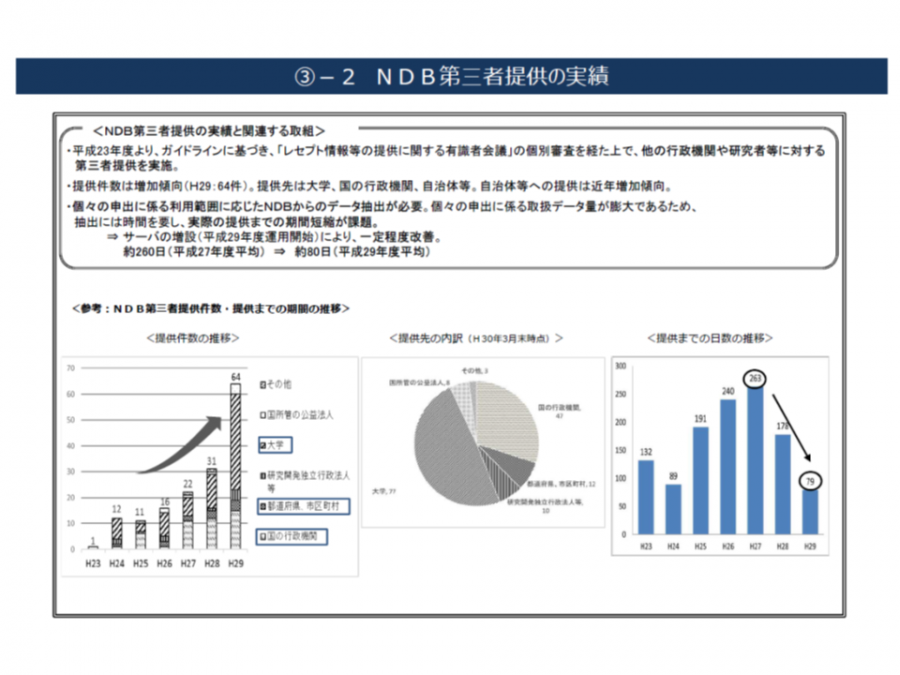This screenshot has width=900, height=675.
Task: Expand the ＜参考：ＮＤＢ第三者提供件数・提供までの期間の推移＞ heading
Action: click(210, 308)
